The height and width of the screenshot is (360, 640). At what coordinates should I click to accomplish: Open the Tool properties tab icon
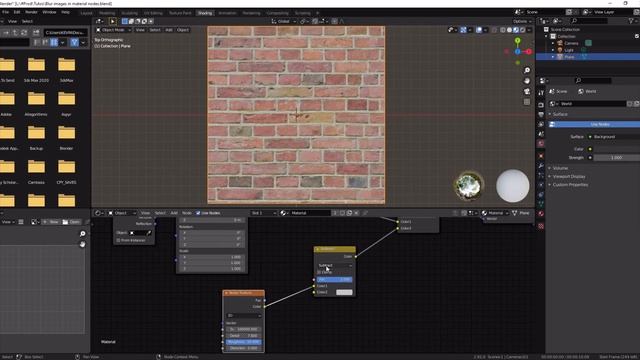coord(541,93)
